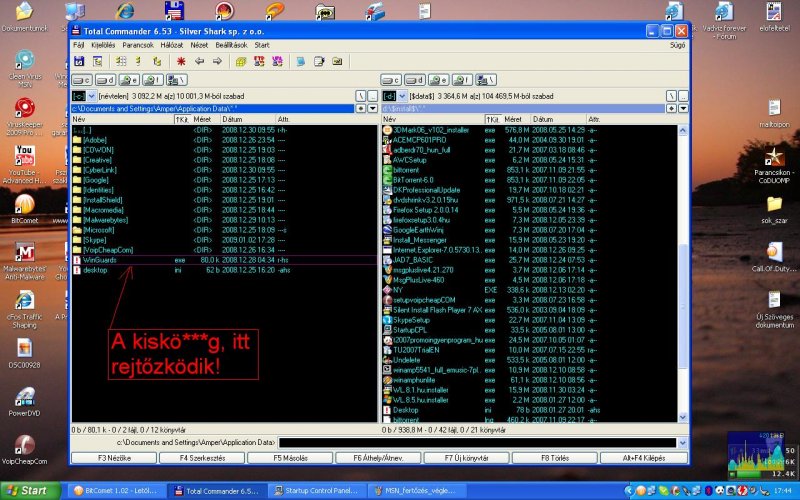Switch to brief file list view icon
Image resolution: width=800 pixels, height=500 pixels.
tap(121, 61)
